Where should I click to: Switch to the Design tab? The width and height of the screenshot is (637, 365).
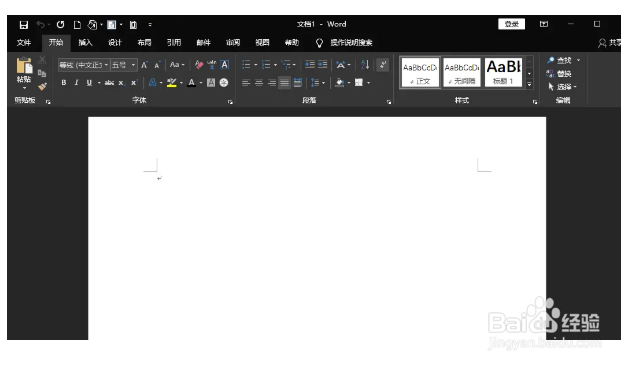[x=115, y=43]
